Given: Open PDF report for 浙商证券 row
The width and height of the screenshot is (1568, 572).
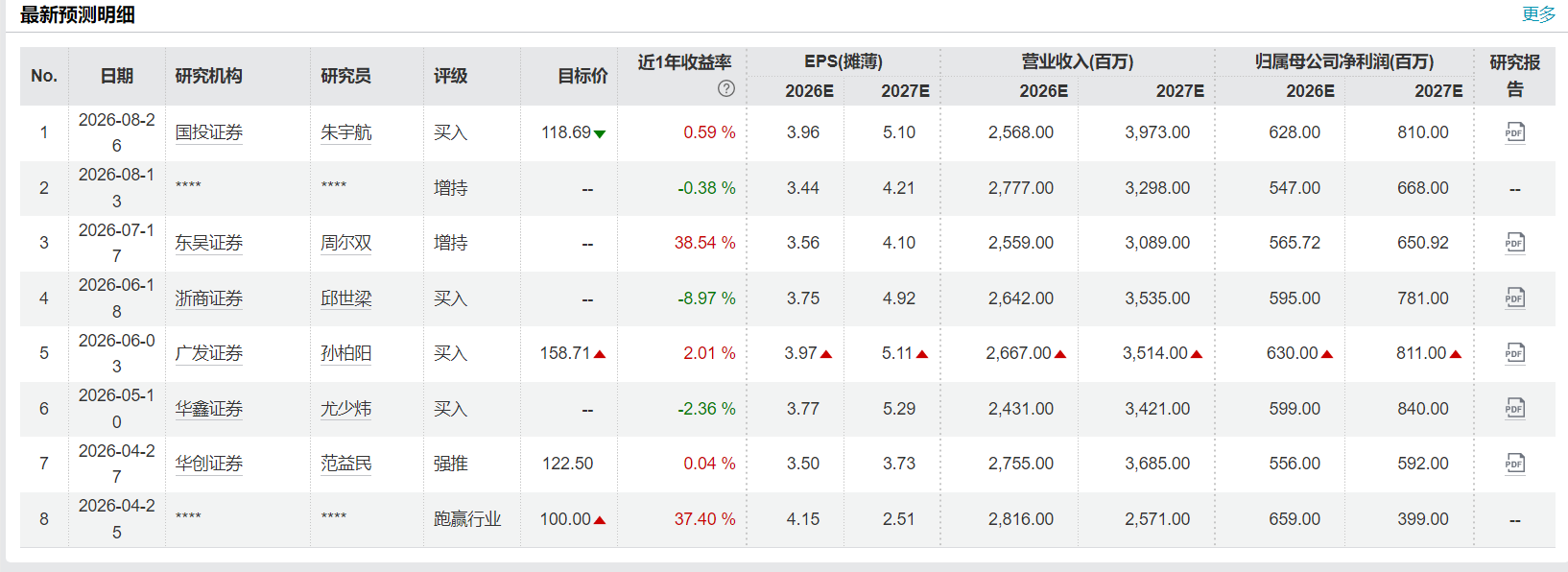Looking at the screenshot, I should click(x=1514, y=298).
